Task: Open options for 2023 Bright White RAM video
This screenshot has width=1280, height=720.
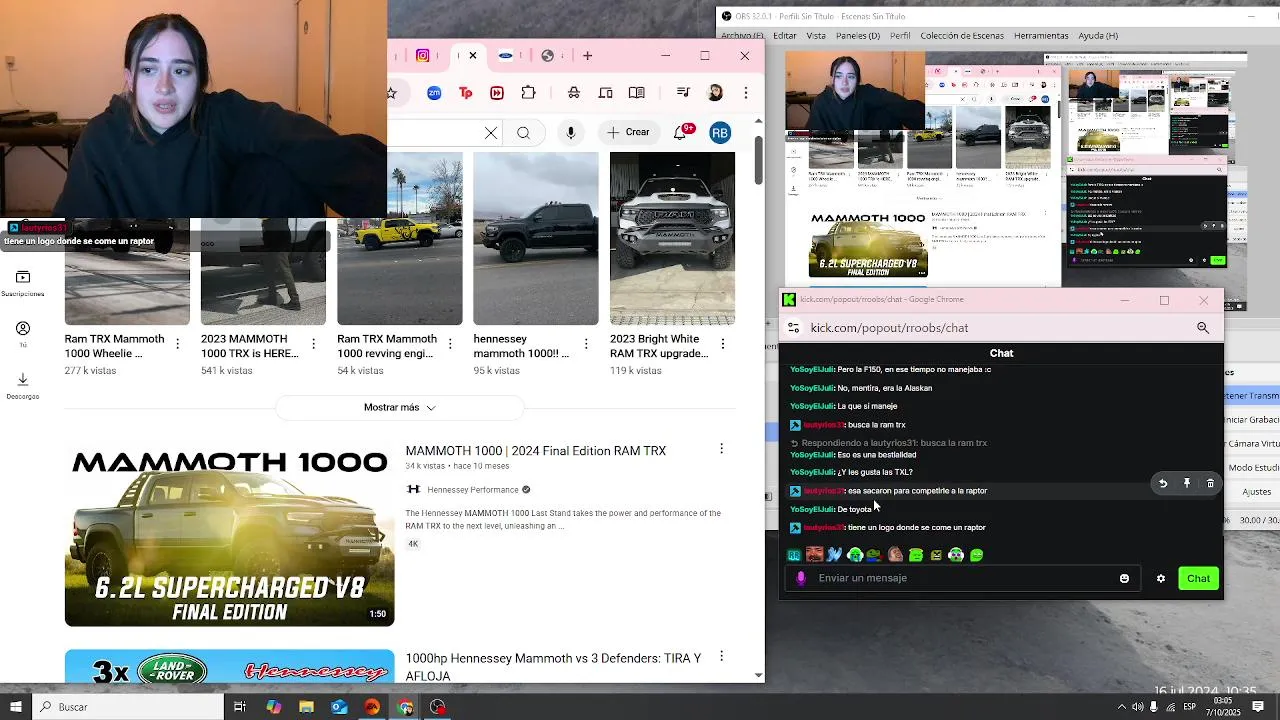Action: pos(721,344)
